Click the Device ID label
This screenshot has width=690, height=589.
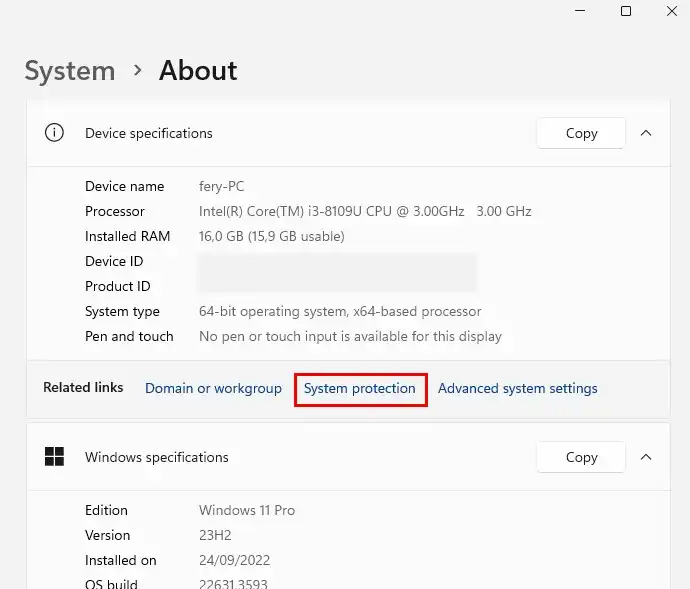(x=114, y=261)
